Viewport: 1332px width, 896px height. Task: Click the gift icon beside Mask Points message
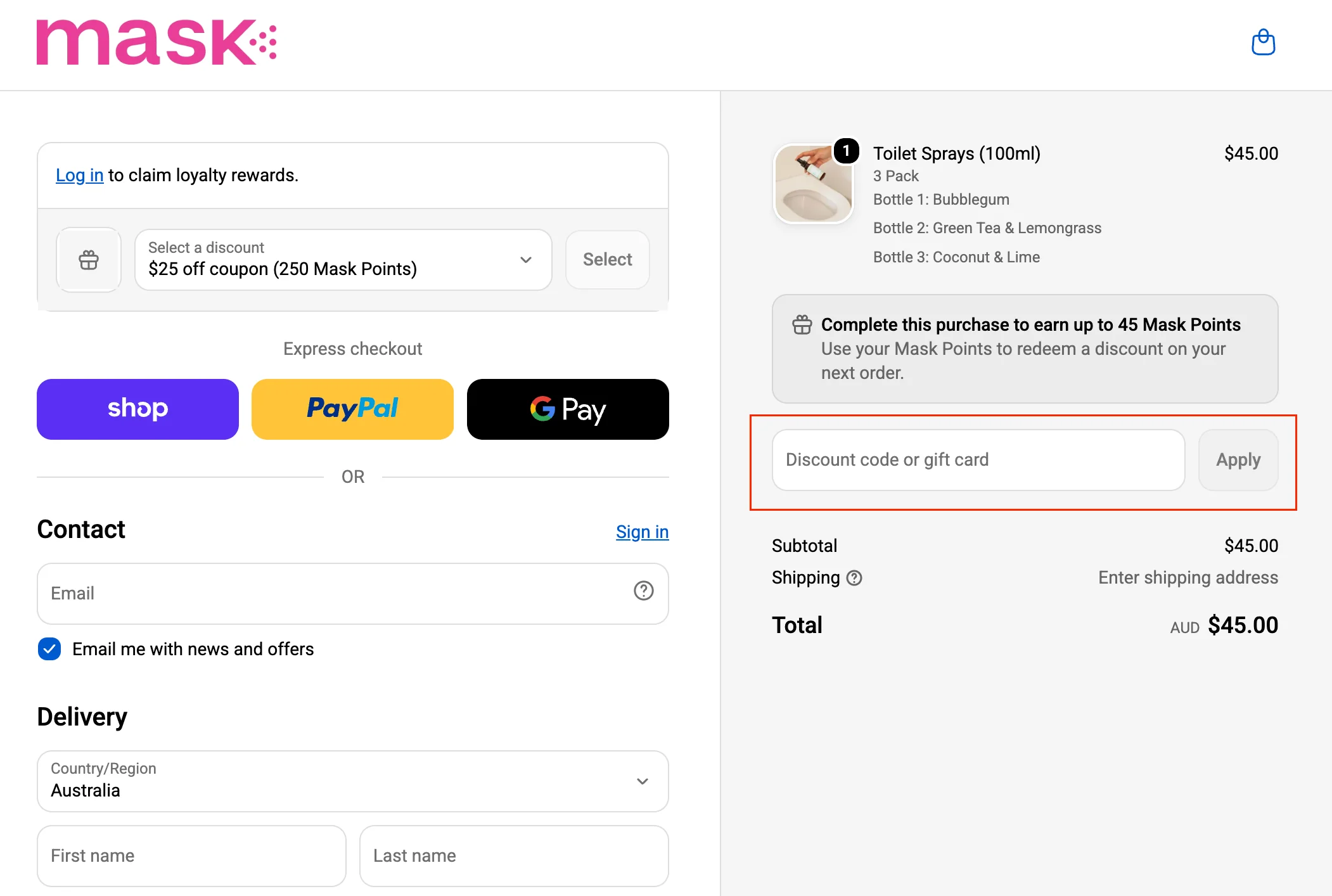point(802,325)
